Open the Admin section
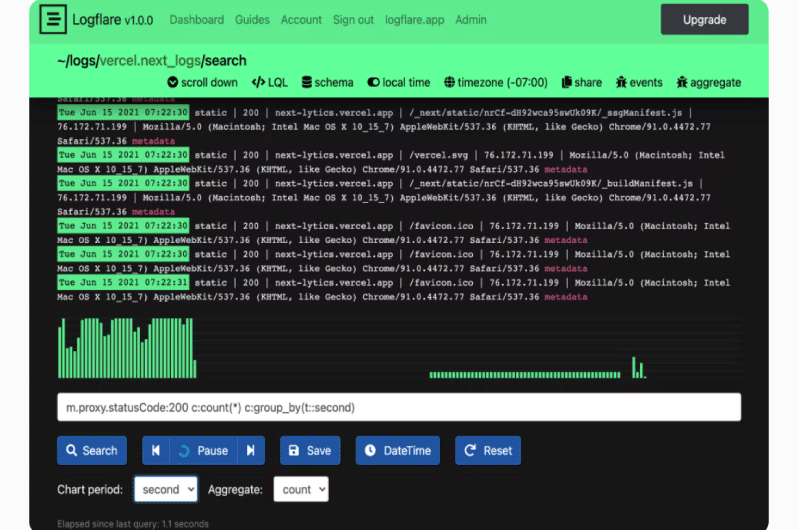 point(470,20)
